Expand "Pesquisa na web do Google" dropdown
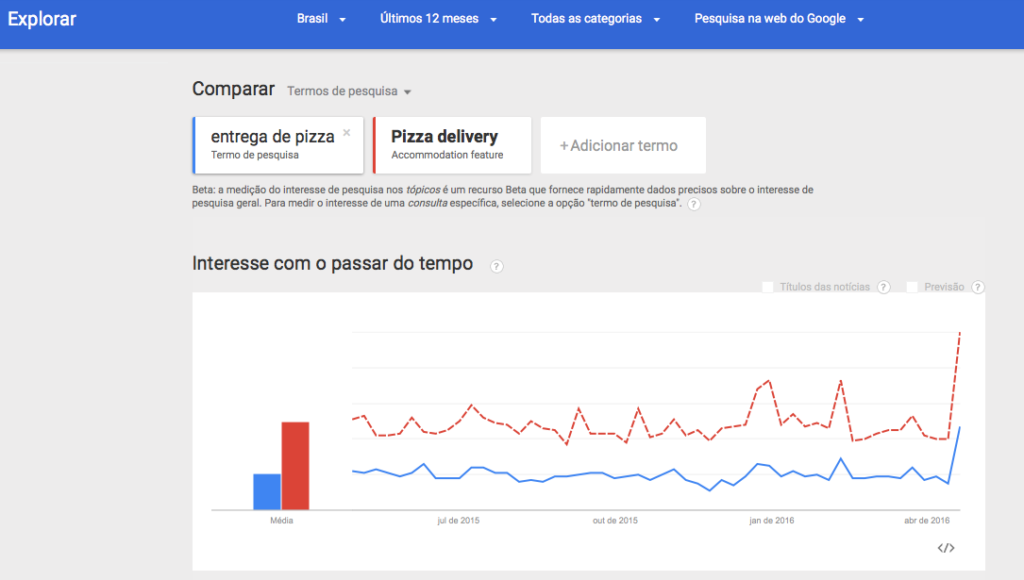The width and height of the screenshot is (1024, 580). pos(778,19)
